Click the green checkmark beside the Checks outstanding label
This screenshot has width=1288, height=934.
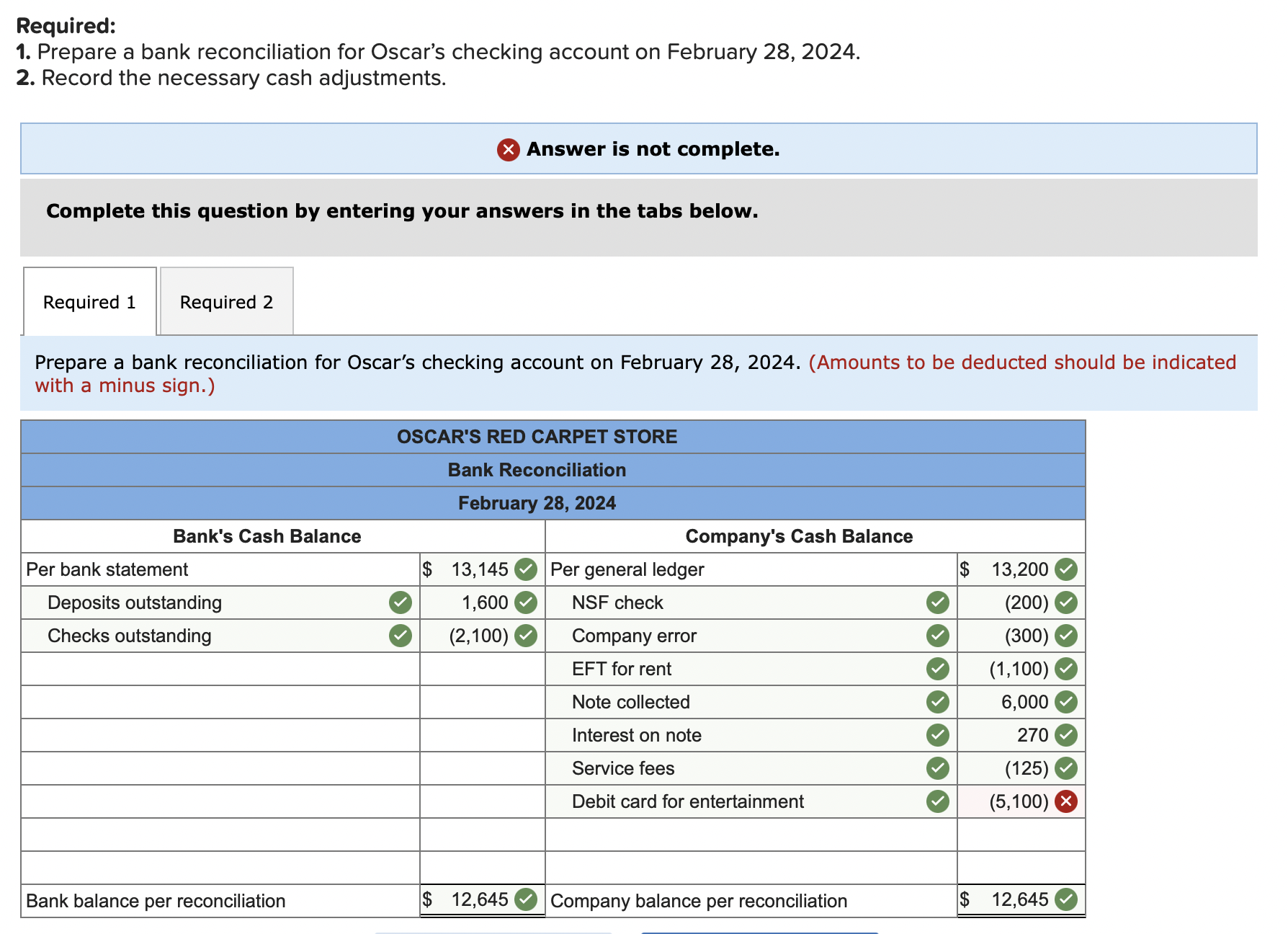[401, 636]
